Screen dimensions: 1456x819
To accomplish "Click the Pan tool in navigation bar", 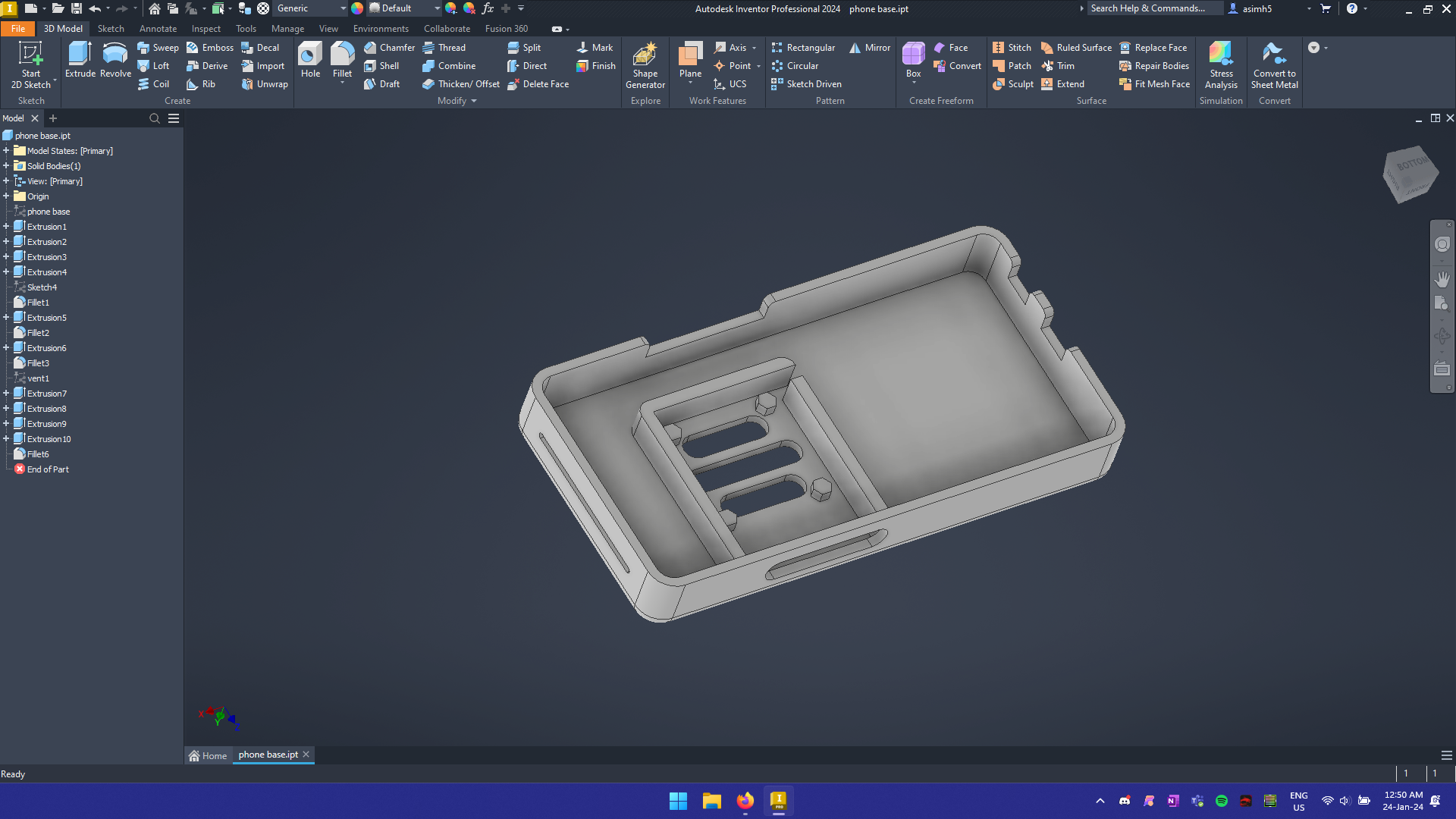I will tap(1442, 279).
